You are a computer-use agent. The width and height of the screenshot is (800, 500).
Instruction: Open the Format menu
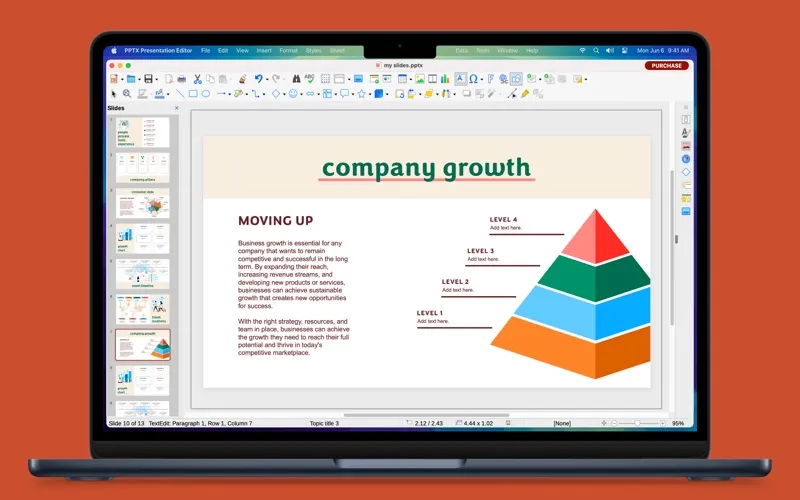tap(288, 51)
